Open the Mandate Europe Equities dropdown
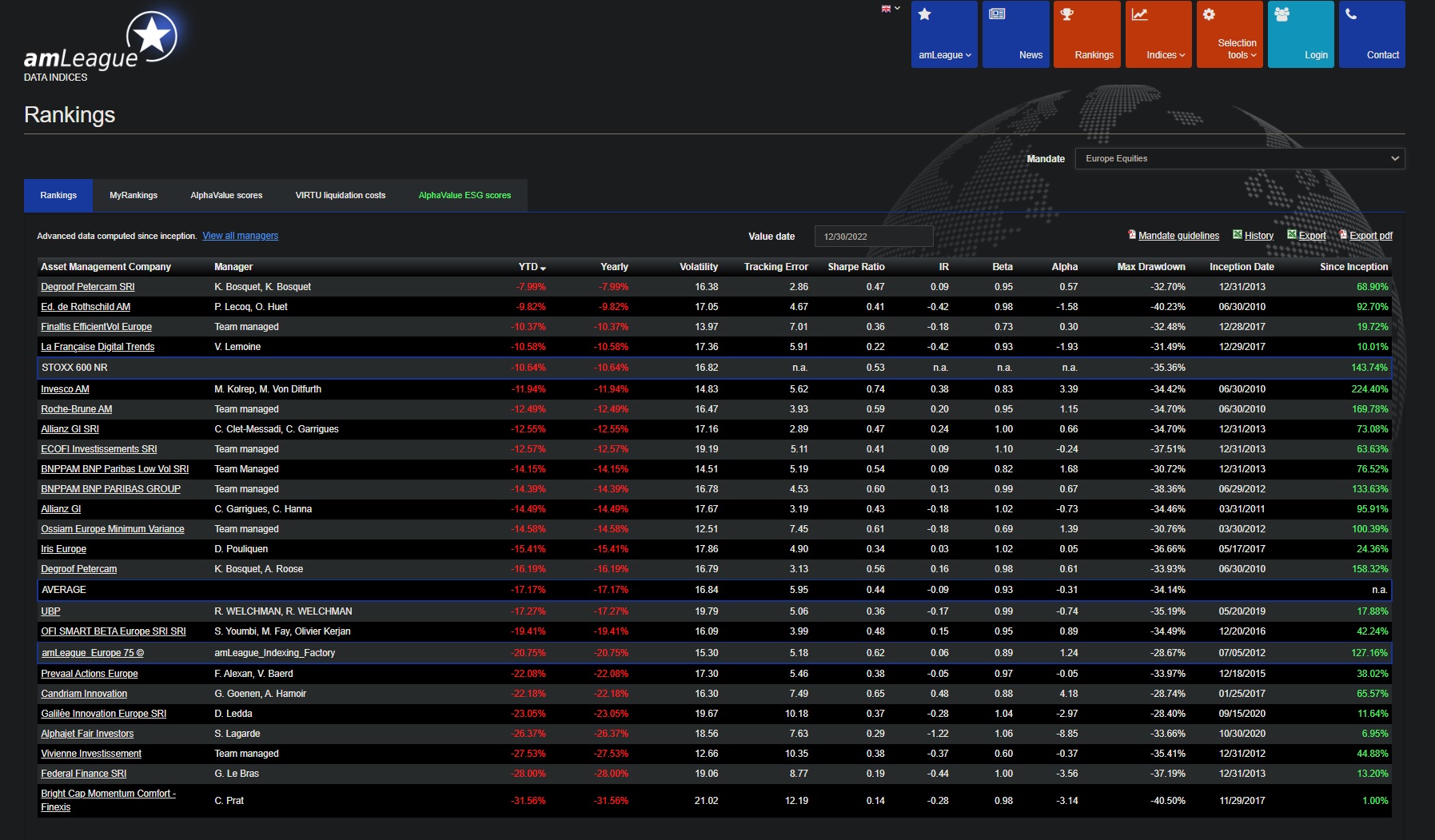 [x=1240, y=158]
